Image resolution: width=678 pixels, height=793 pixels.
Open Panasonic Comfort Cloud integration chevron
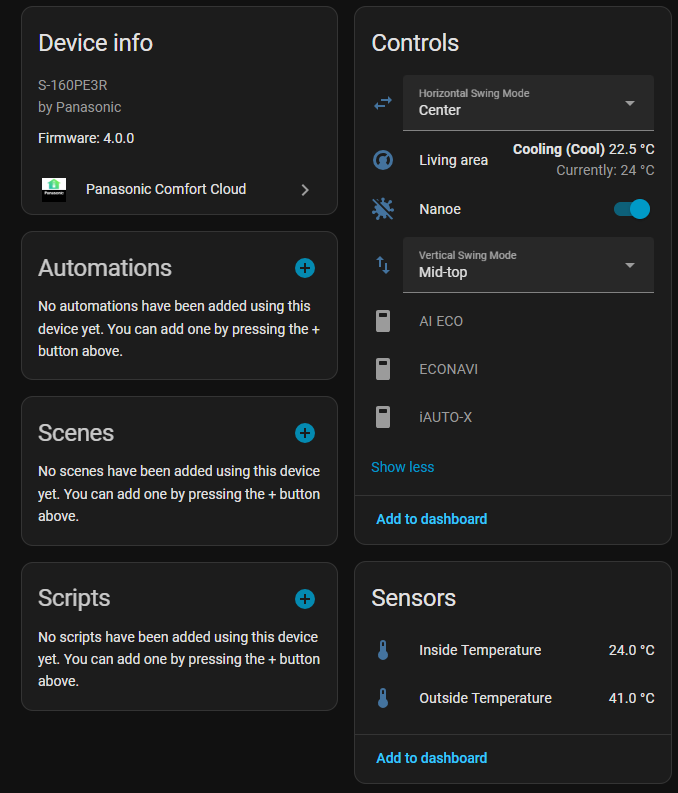pyautogui.click(x=305, y=189)
